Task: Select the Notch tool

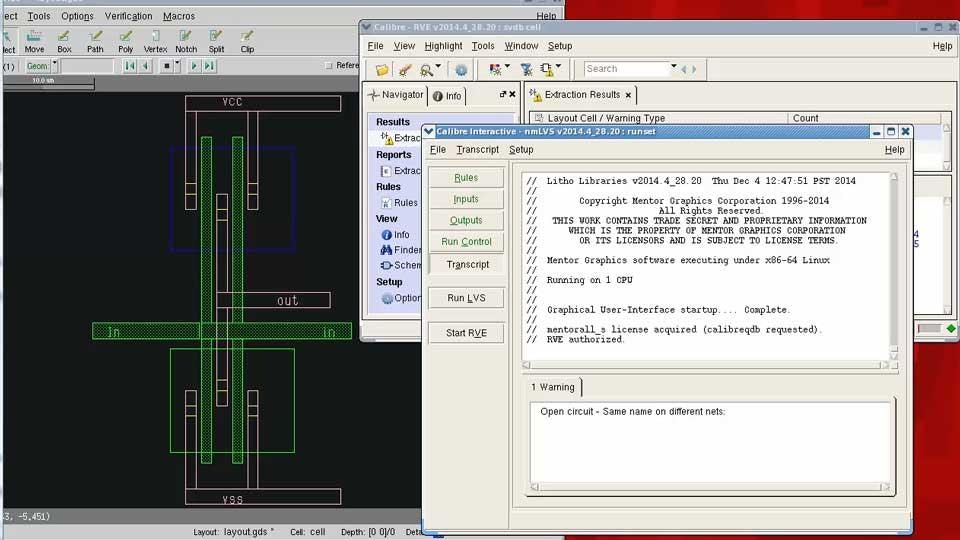Action: (x=186, y=41)
